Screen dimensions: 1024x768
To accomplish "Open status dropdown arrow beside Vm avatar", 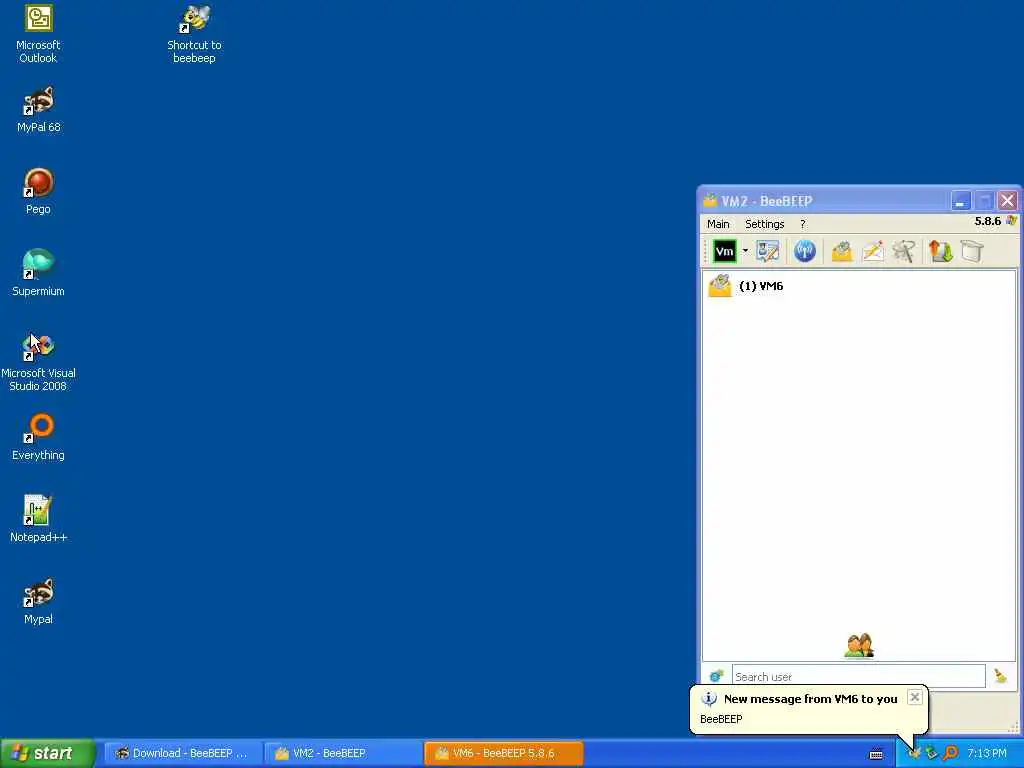I will (x=744, y=251).
